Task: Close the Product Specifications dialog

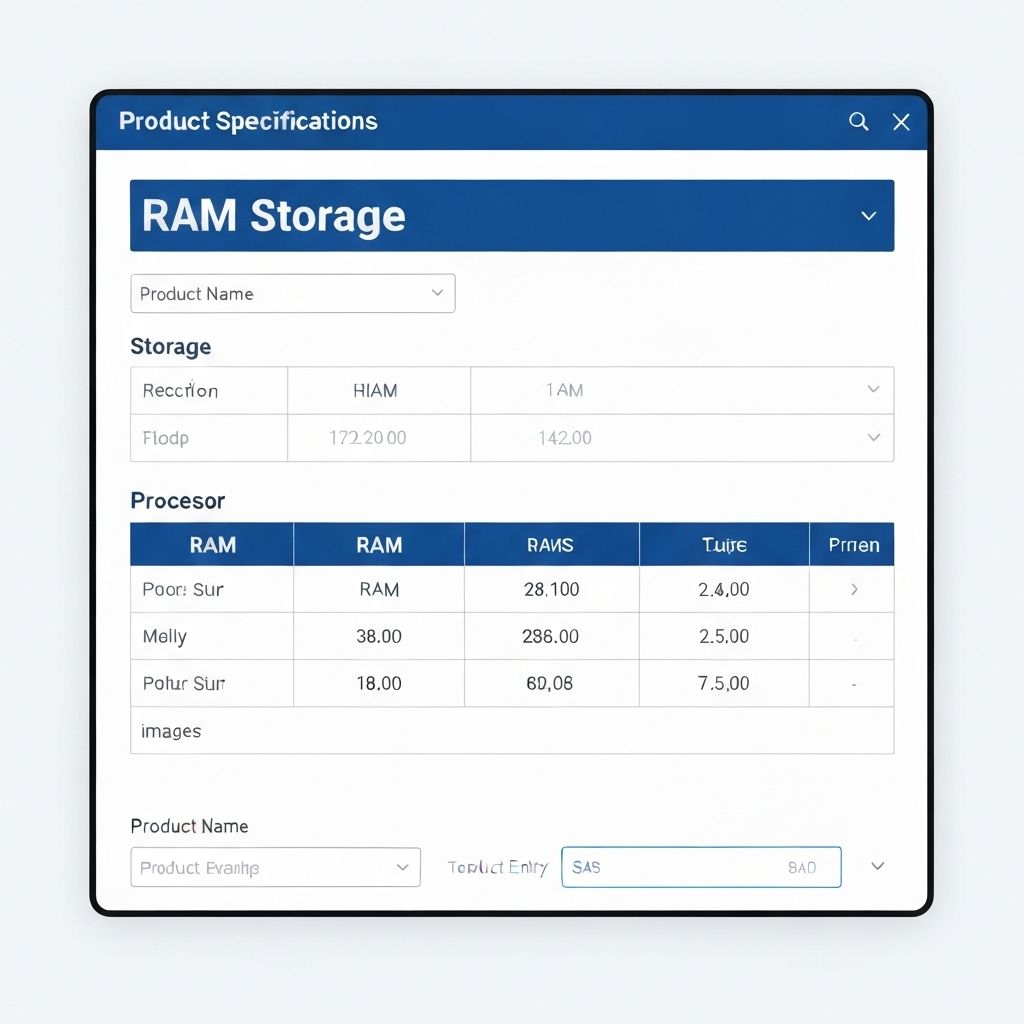Action: coord(901,122)
